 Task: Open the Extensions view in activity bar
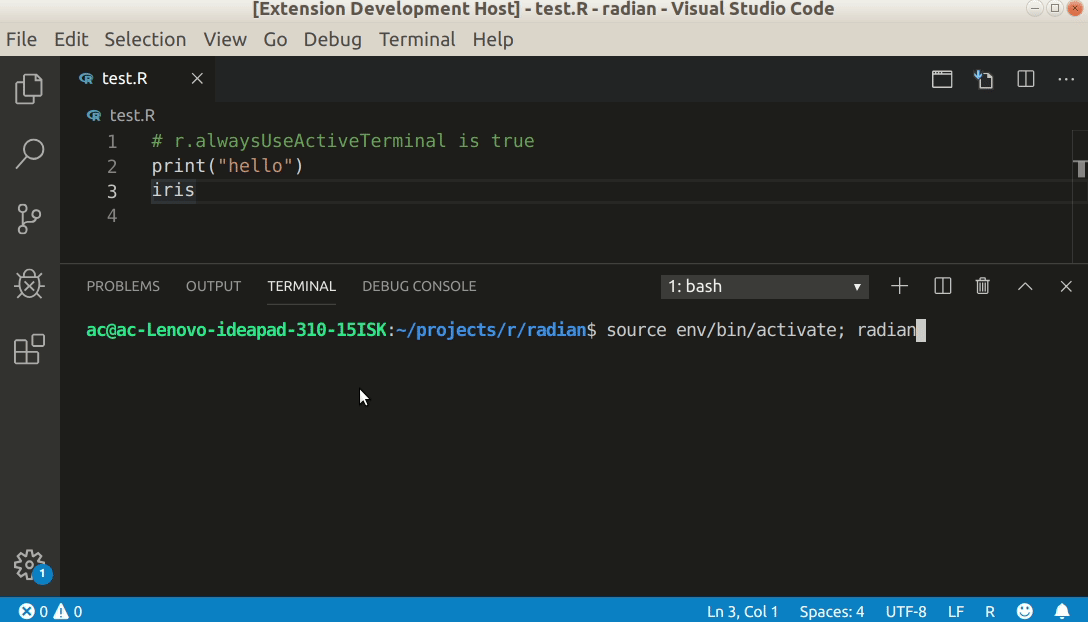pyautogui.click(x=29, y=349)
